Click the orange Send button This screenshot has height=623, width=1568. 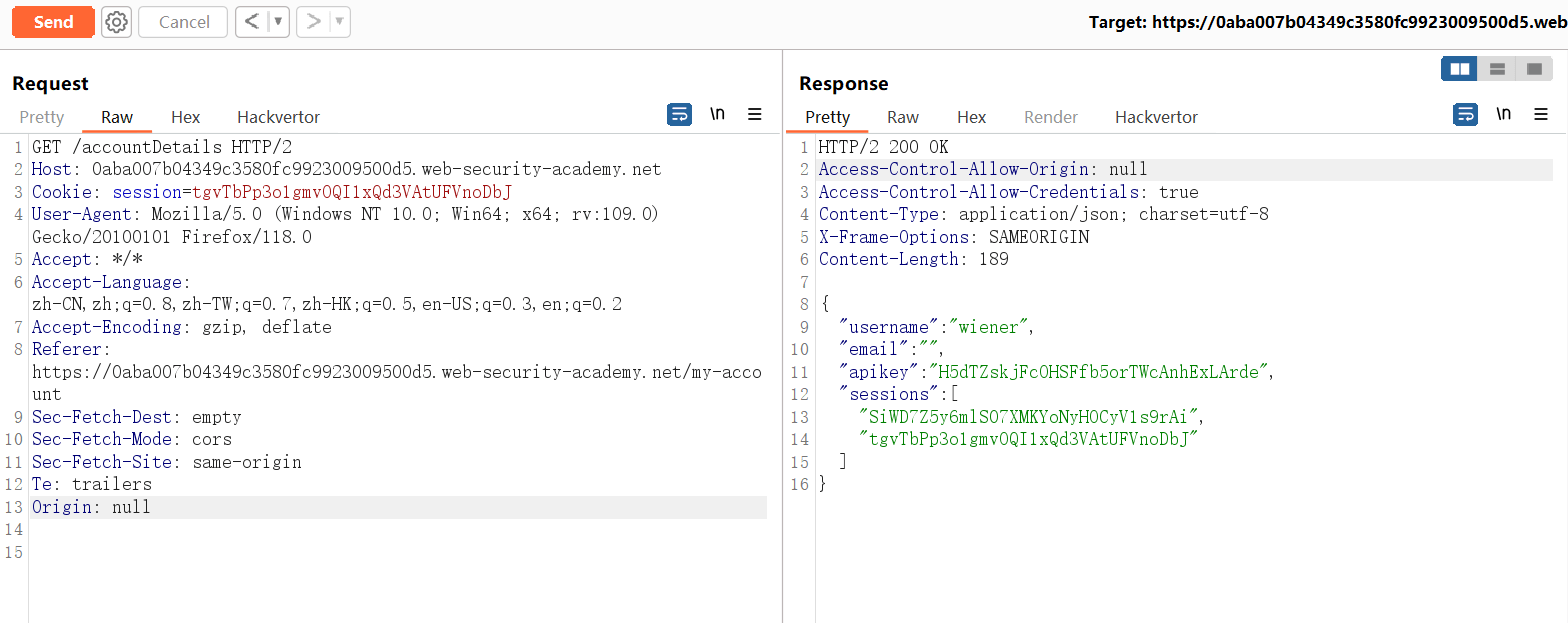[x=53, y=22]
